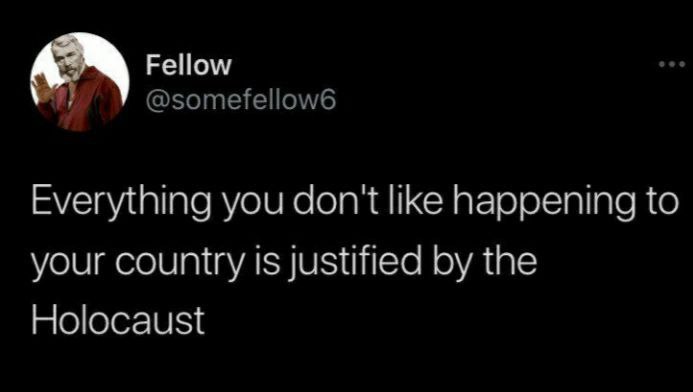Tap the red robe in profile picture

point(88,102)
